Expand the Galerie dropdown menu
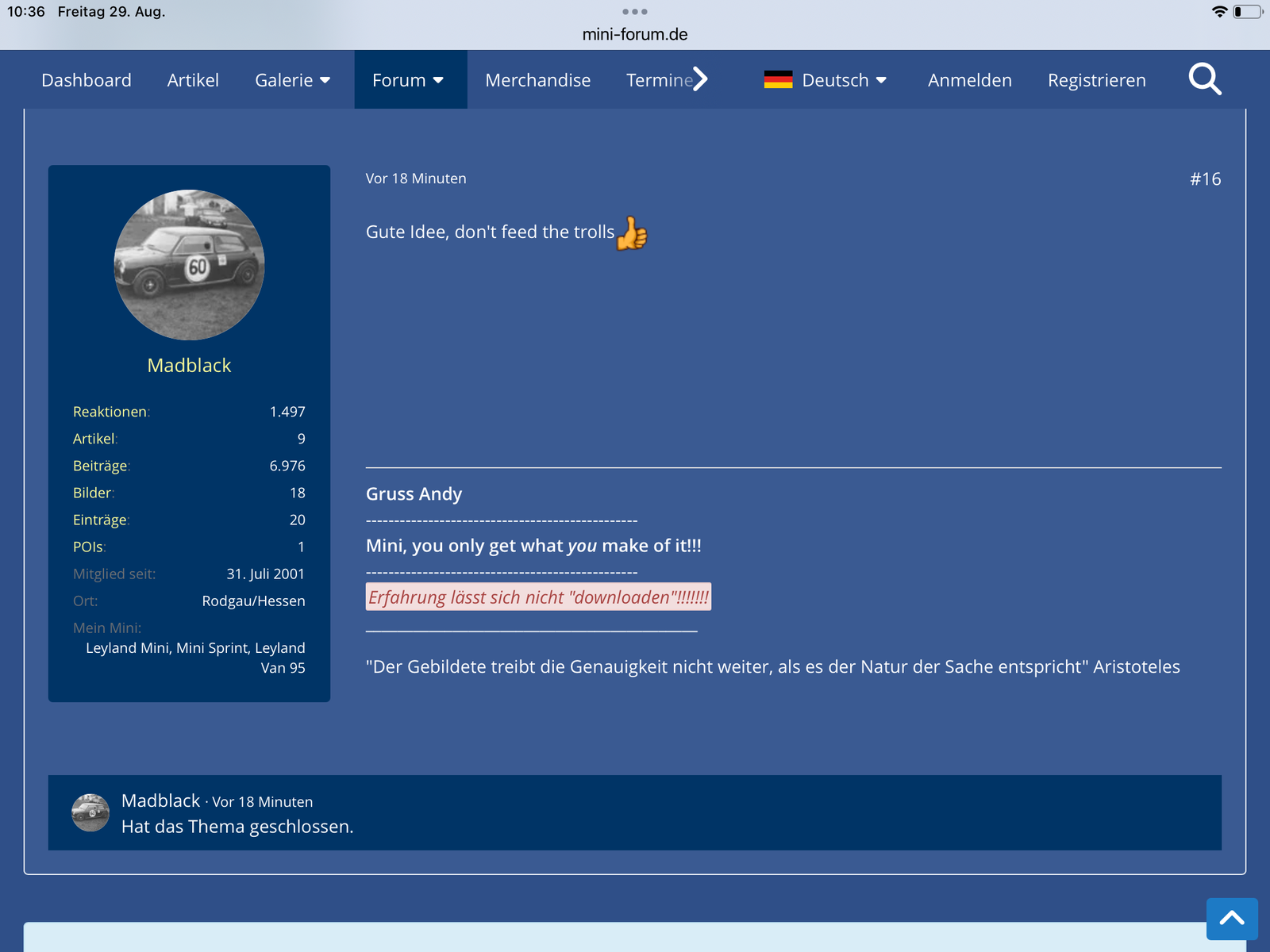The width and height of the screenshot is (1270, 952). (292, 80)
